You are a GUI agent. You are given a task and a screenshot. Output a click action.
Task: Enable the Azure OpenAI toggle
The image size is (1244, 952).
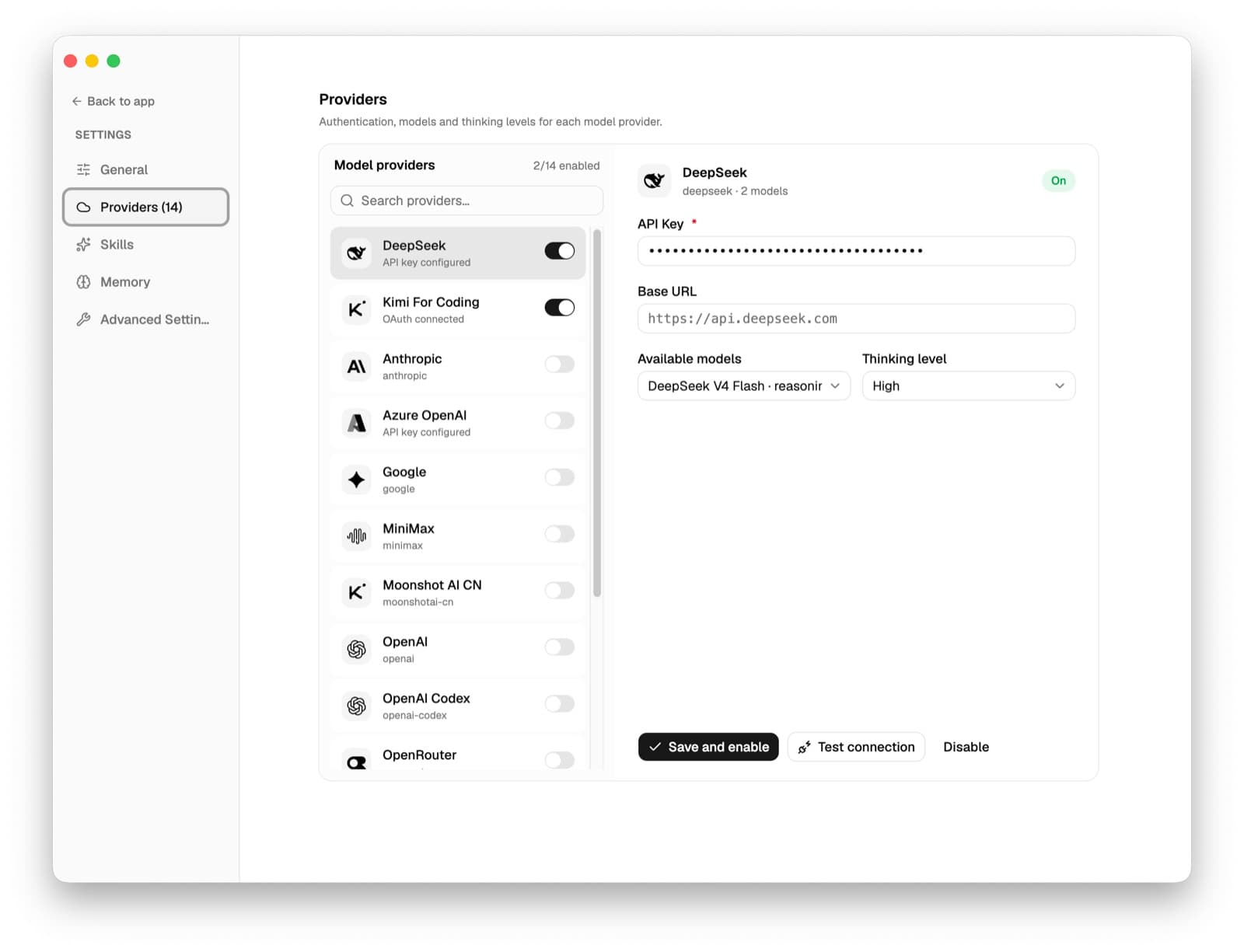[x=560, y=420]
